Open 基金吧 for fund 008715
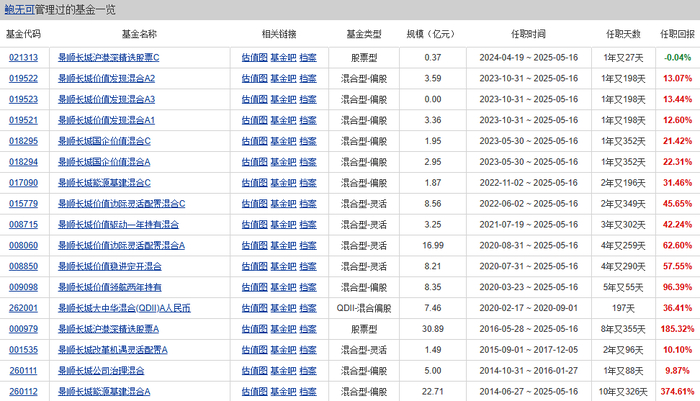This screenshot has height=401, width=700. coord(283,225)
